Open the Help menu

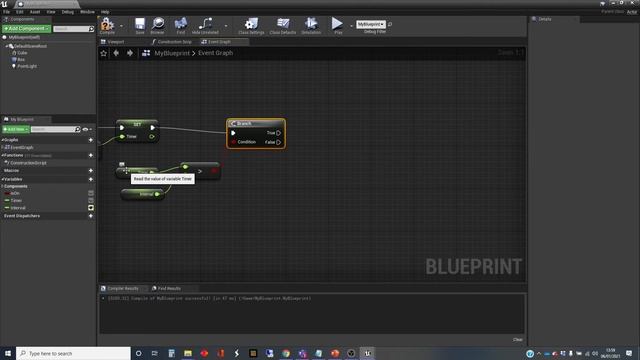[105, 12]
